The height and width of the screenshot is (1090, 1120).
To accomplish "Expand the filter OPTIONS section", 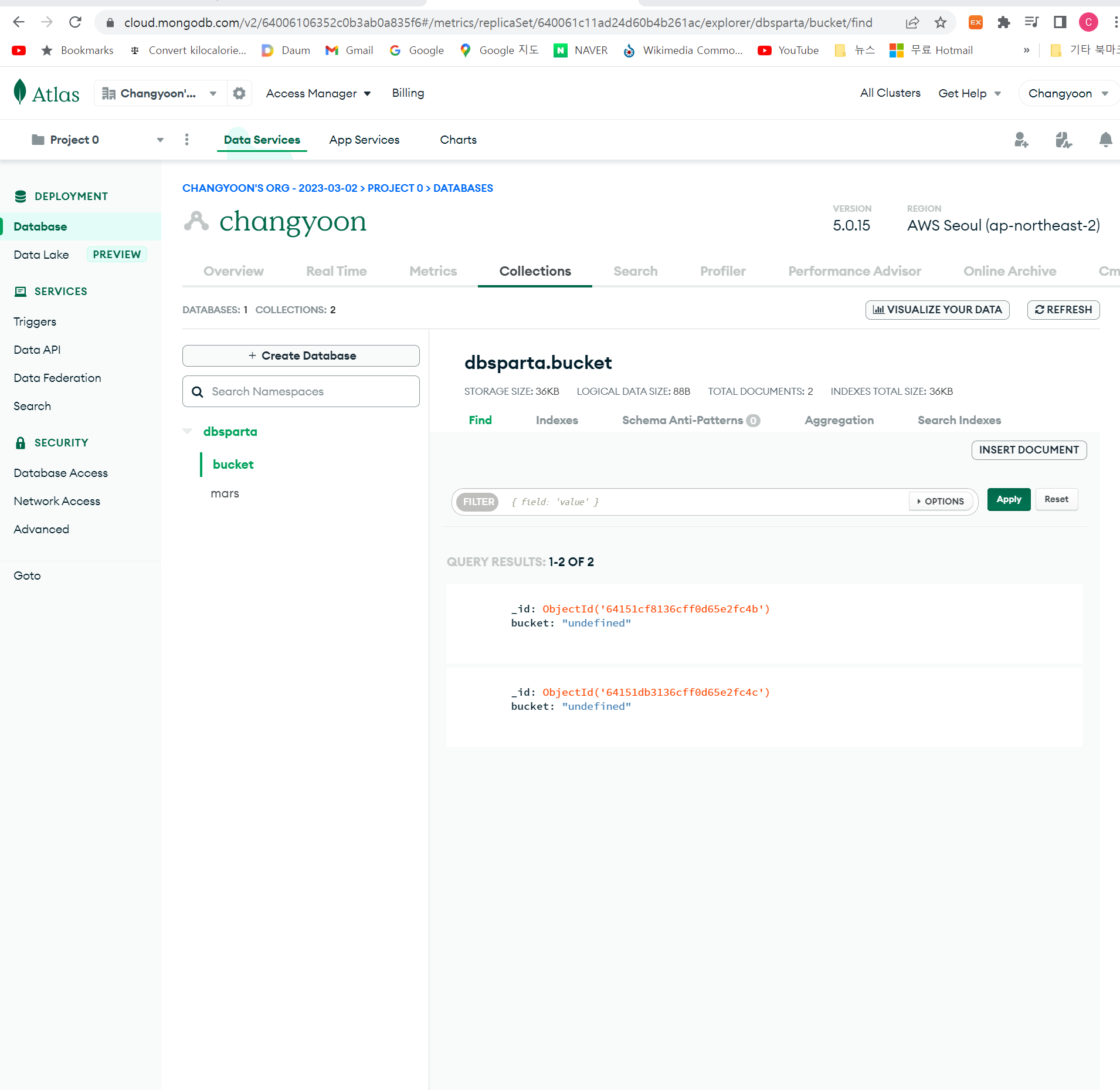I will click(x=941, y=502).
